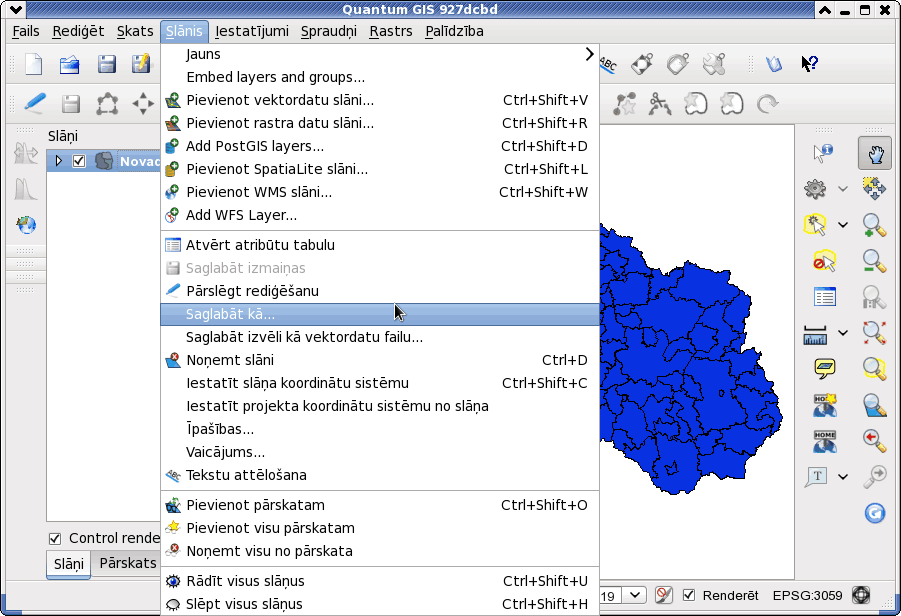The image size is (901, 616).
Task: Save project with the floppy disk icon
Action: tap(106, 64)
